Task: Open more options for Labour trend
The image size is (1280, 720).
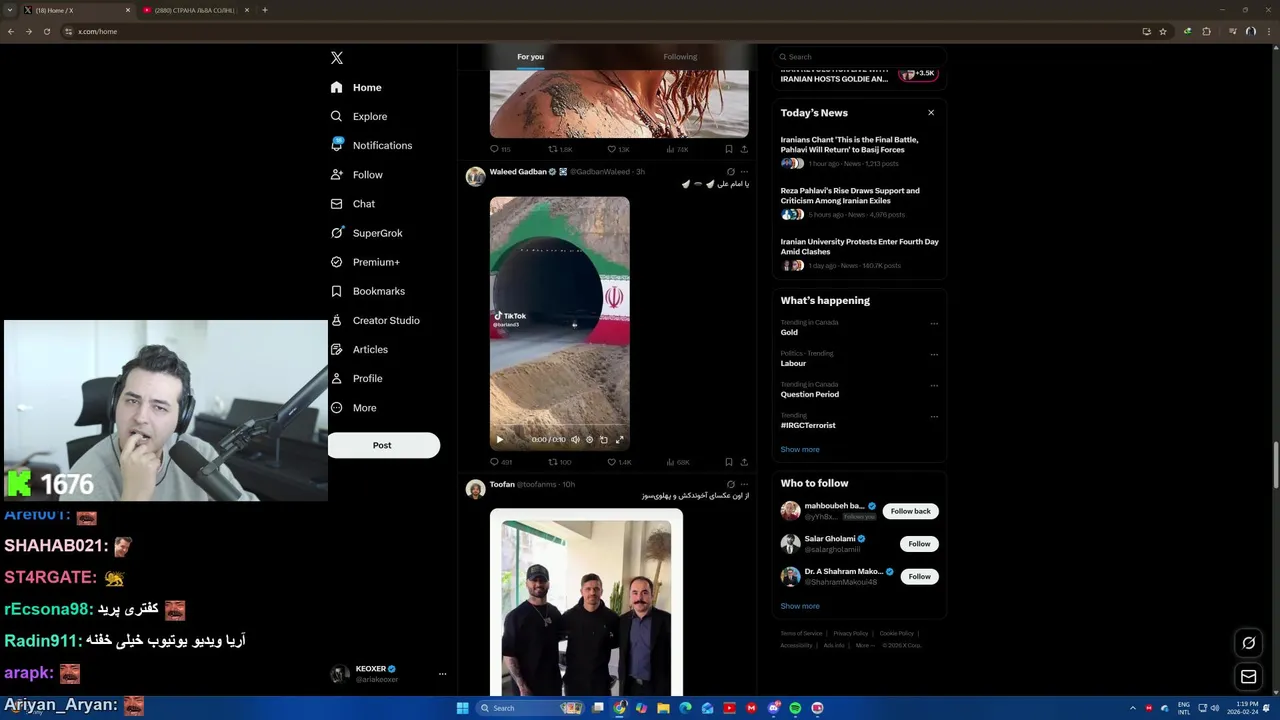Action: [x=934, y=354]
